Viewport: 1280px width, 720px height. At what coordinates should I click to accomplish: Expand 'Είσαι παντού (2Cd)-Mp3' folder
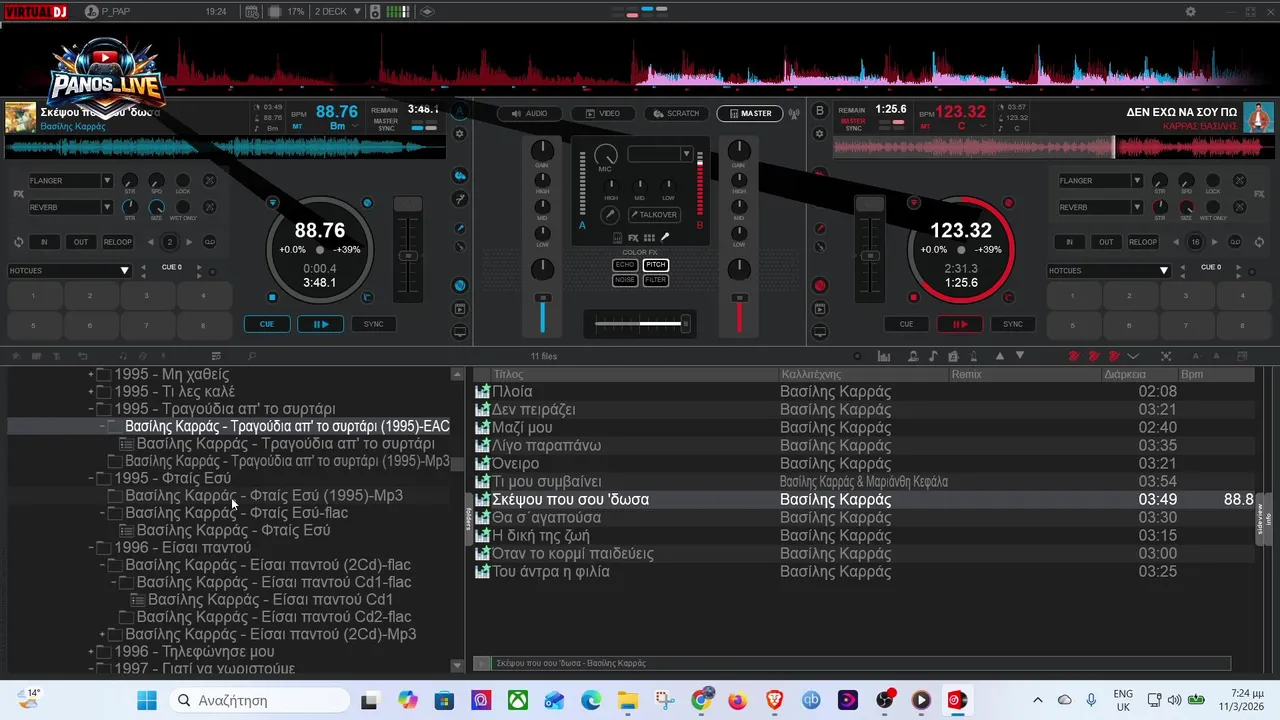[102, 635]
